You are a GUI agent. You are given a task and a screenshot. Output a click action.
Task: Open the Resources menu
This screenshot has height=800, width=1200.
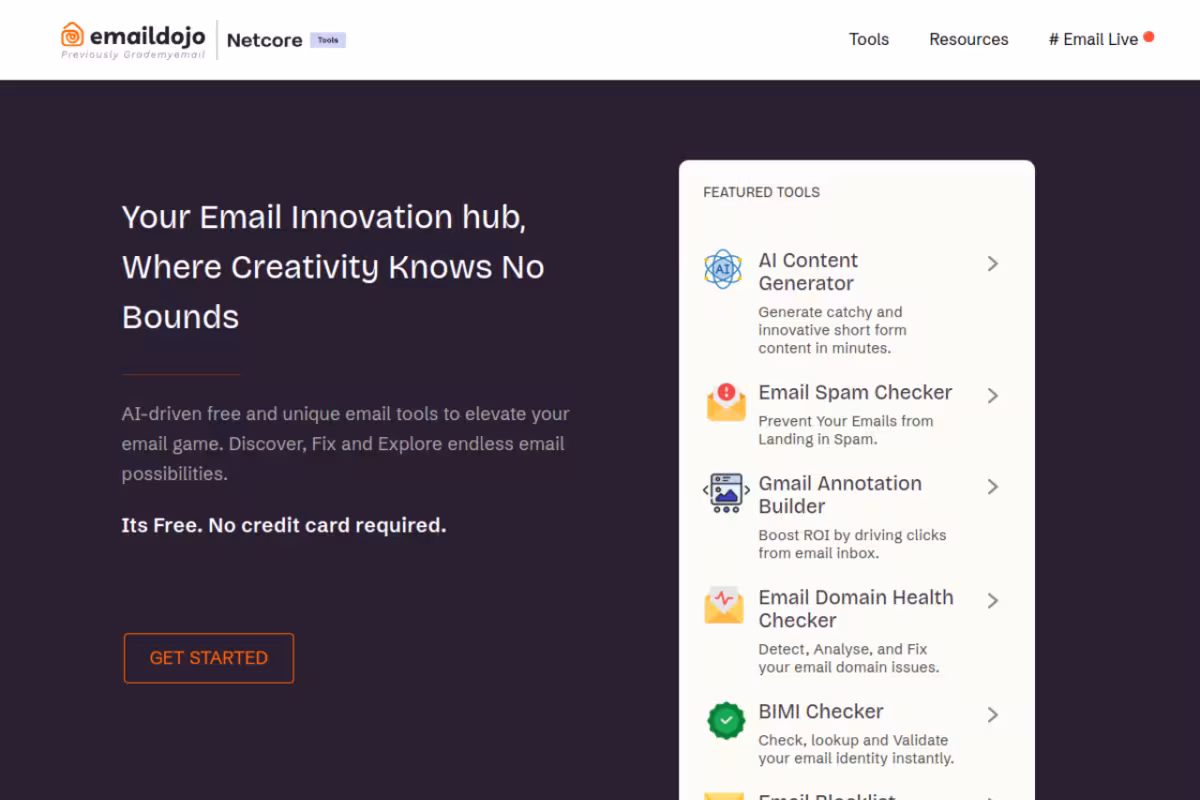[x=969, y=39]
